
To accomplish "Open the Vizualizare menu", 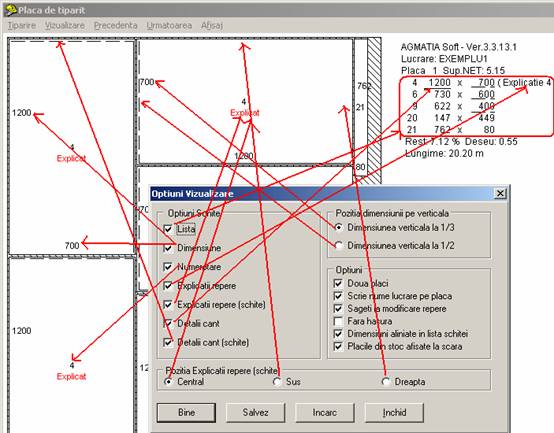I will point(65,25).
